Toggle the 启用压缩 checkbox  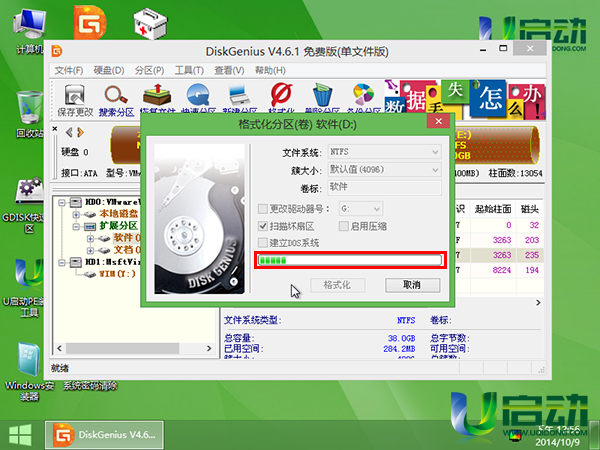pyautogui.click(x=343, y=226)
